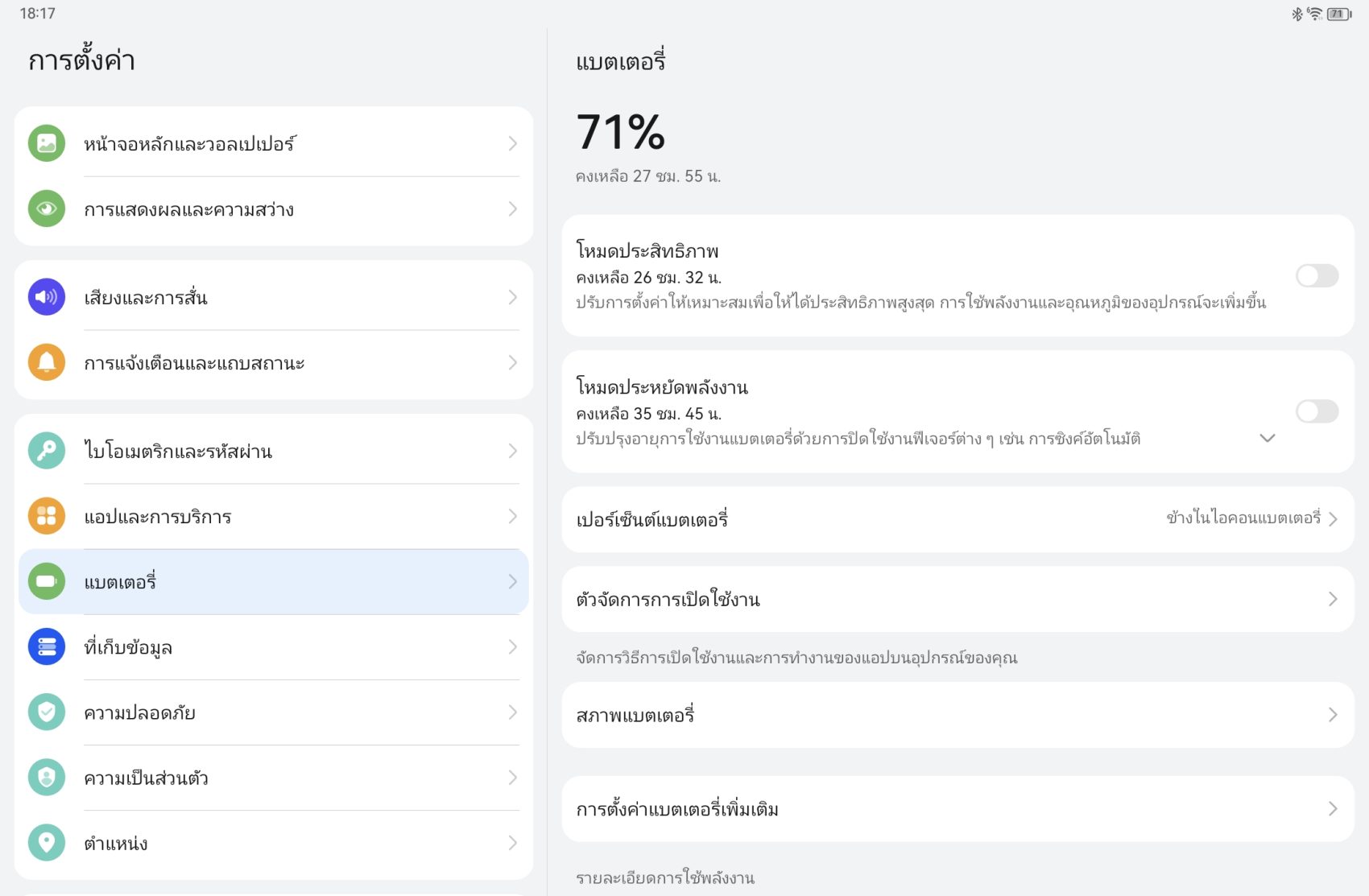Open ความปลอดภัย settings
The width and height of the screenshot is (1369, 896).
[274, 712]
